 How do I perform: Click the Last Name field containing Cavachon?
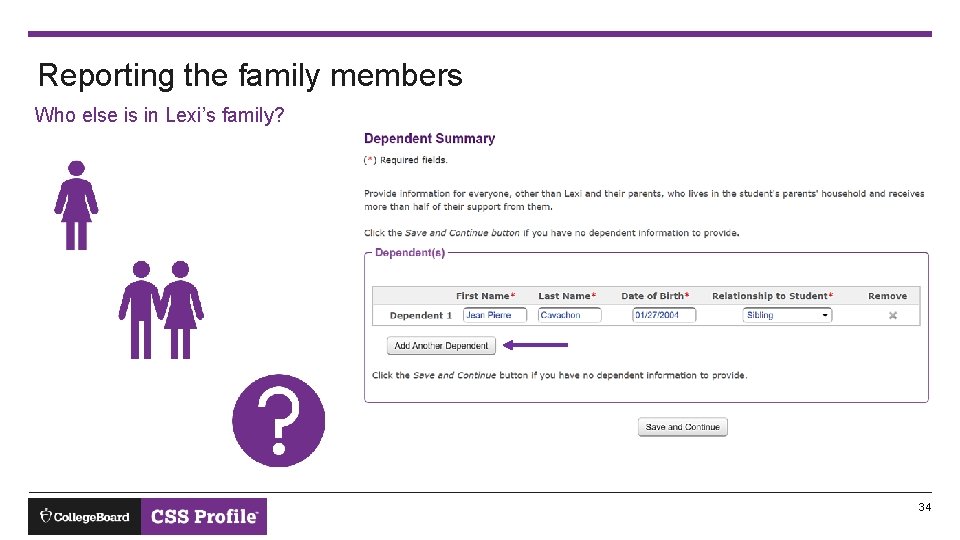tap(569, 315)
